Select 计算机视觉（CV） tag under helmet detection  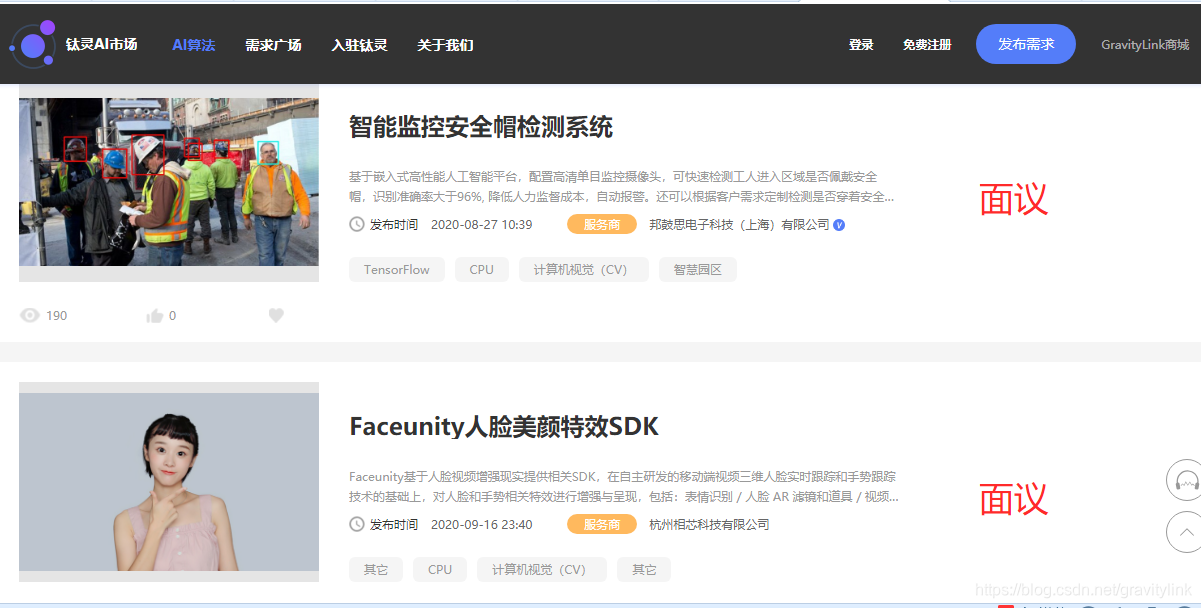pos(584,270)
